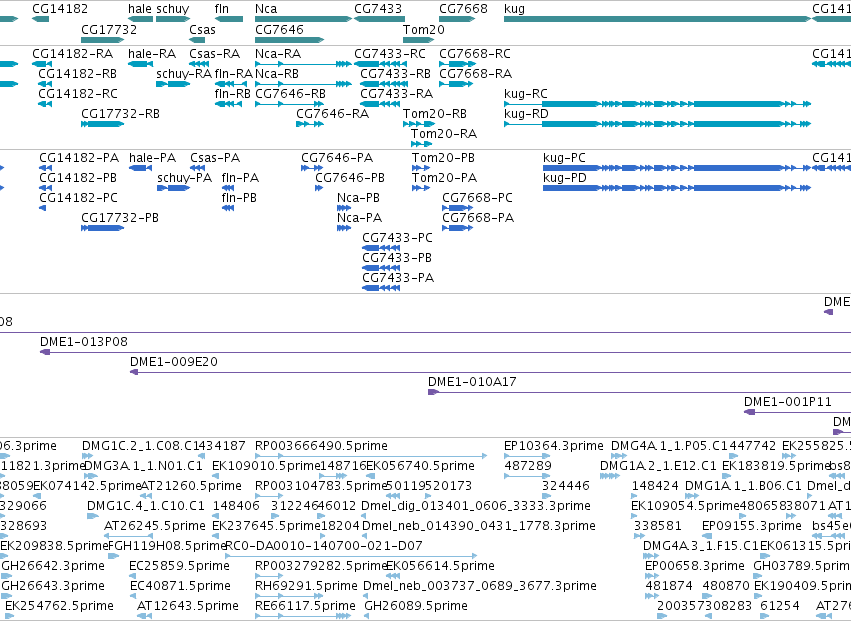The height and width of the screenshot is (621, 851).
Task: Select the CG7668 gene arrow
Action: tap(457, 19)
